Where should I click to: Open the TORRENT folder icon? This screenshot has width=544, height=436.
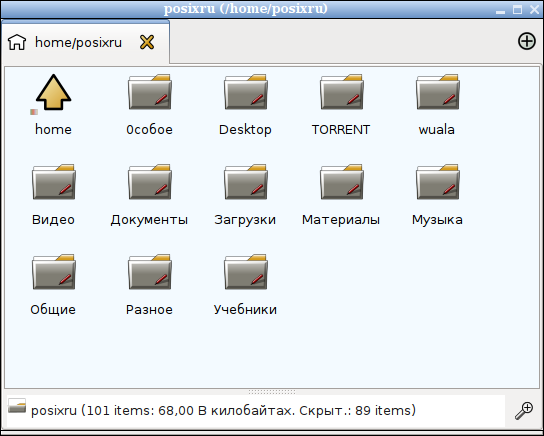(x=342, y=92)
